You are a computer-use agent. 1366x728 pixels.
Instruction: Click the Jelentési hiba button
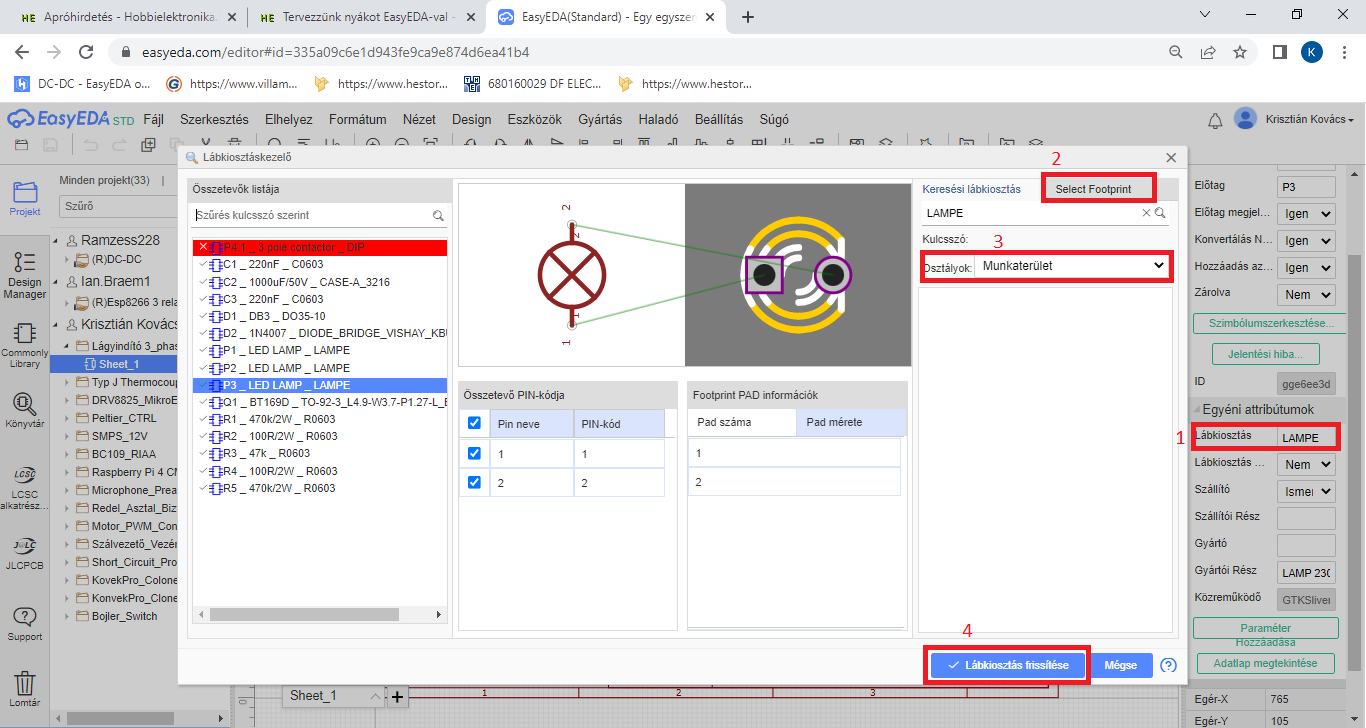click(1265, 354)
